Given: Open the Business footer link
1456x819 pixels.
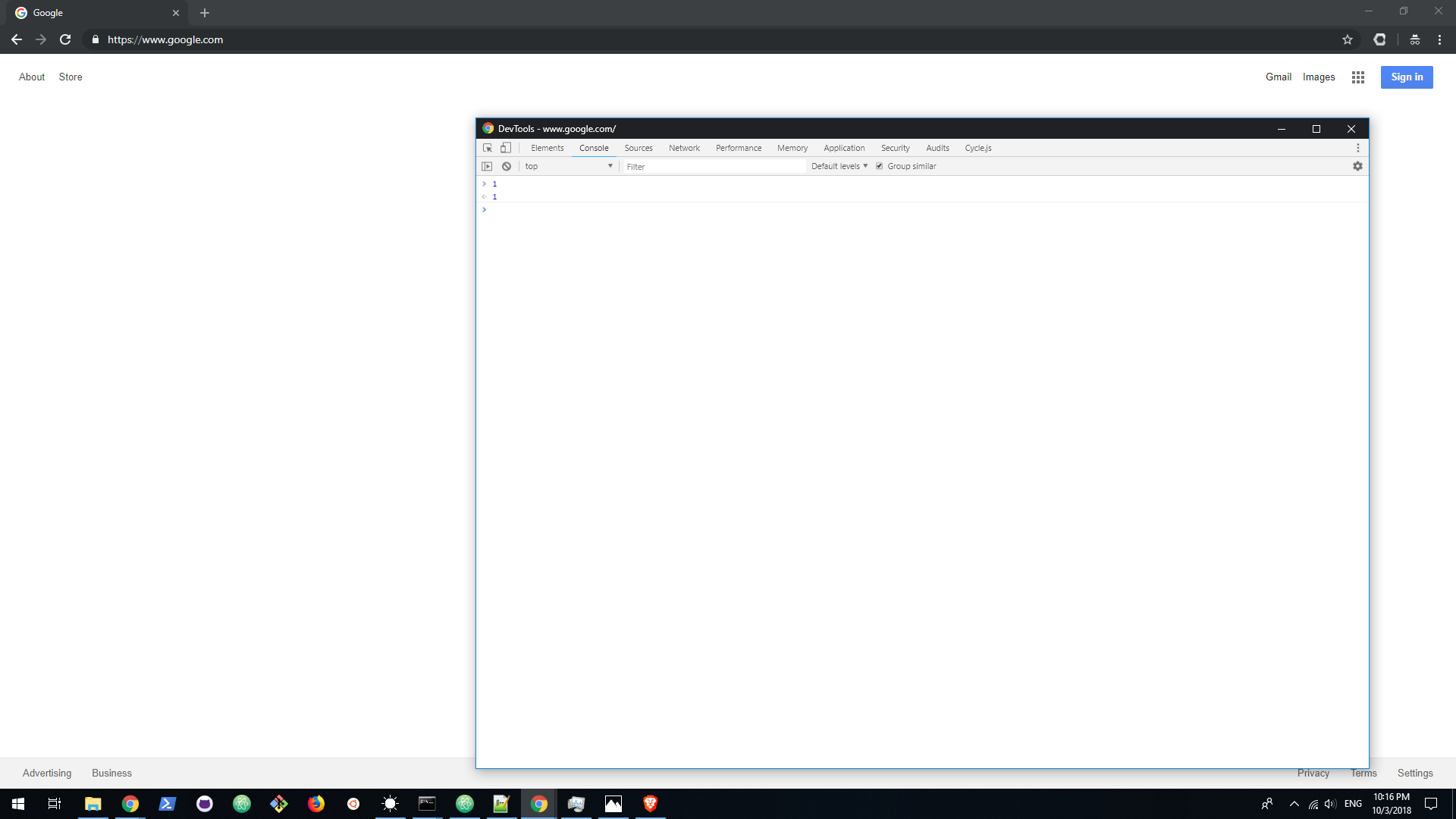Looking at the screenshot, I should (x=111, y=773).
